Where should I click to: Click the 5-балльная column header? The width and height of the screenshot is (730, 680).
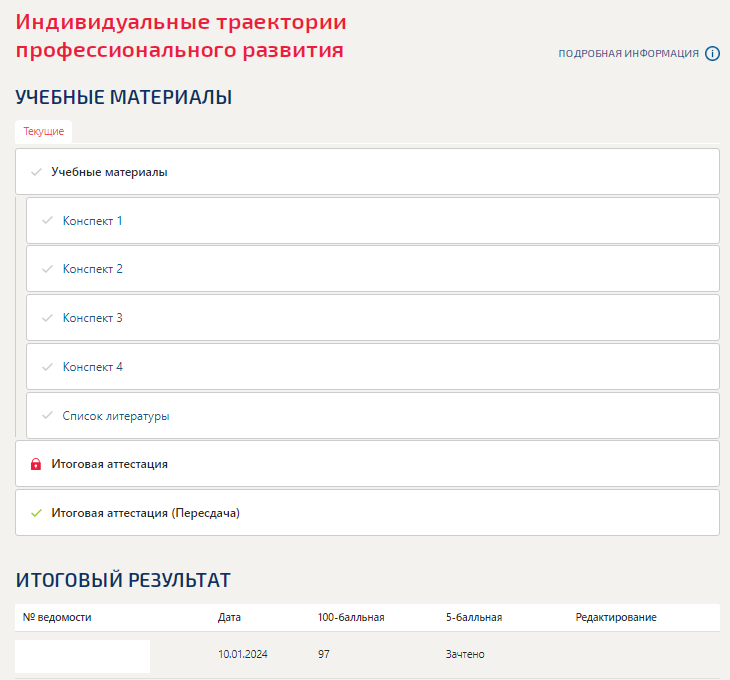coord(474,617)
